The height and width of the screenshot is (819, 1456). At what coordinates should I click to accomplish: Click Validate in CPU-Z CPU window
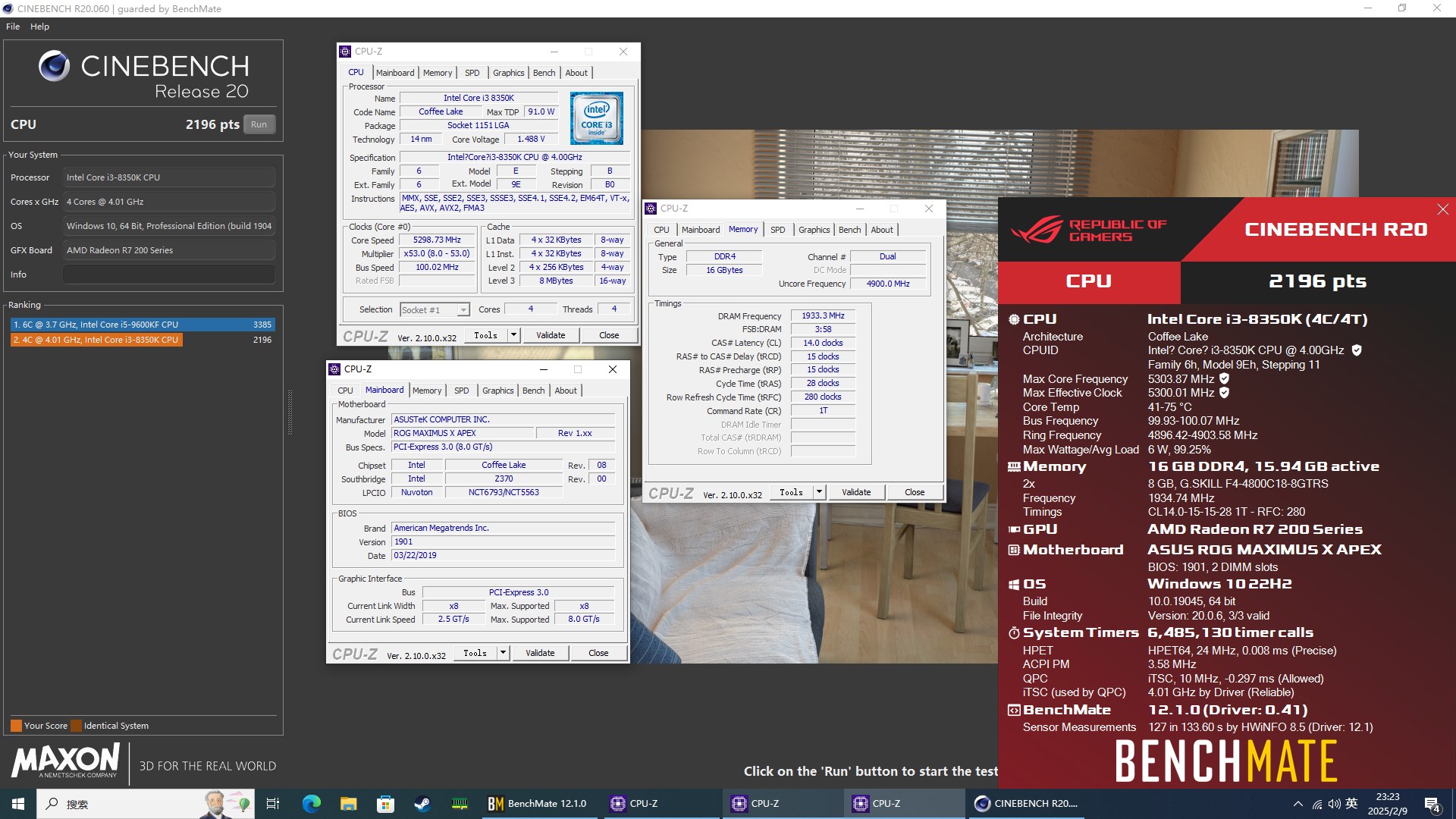(x=551, y=335)
